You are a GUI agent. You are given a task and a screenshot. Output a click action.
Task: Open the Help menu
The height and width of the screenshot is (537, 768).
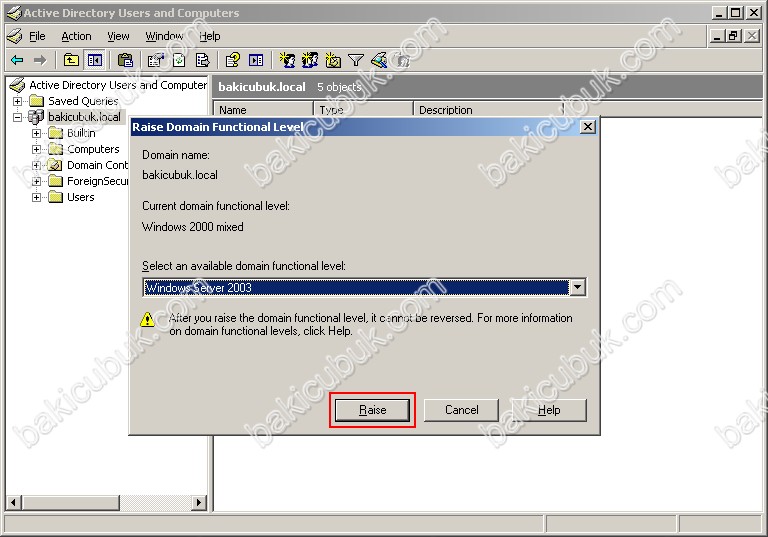(x=210, y=36)
